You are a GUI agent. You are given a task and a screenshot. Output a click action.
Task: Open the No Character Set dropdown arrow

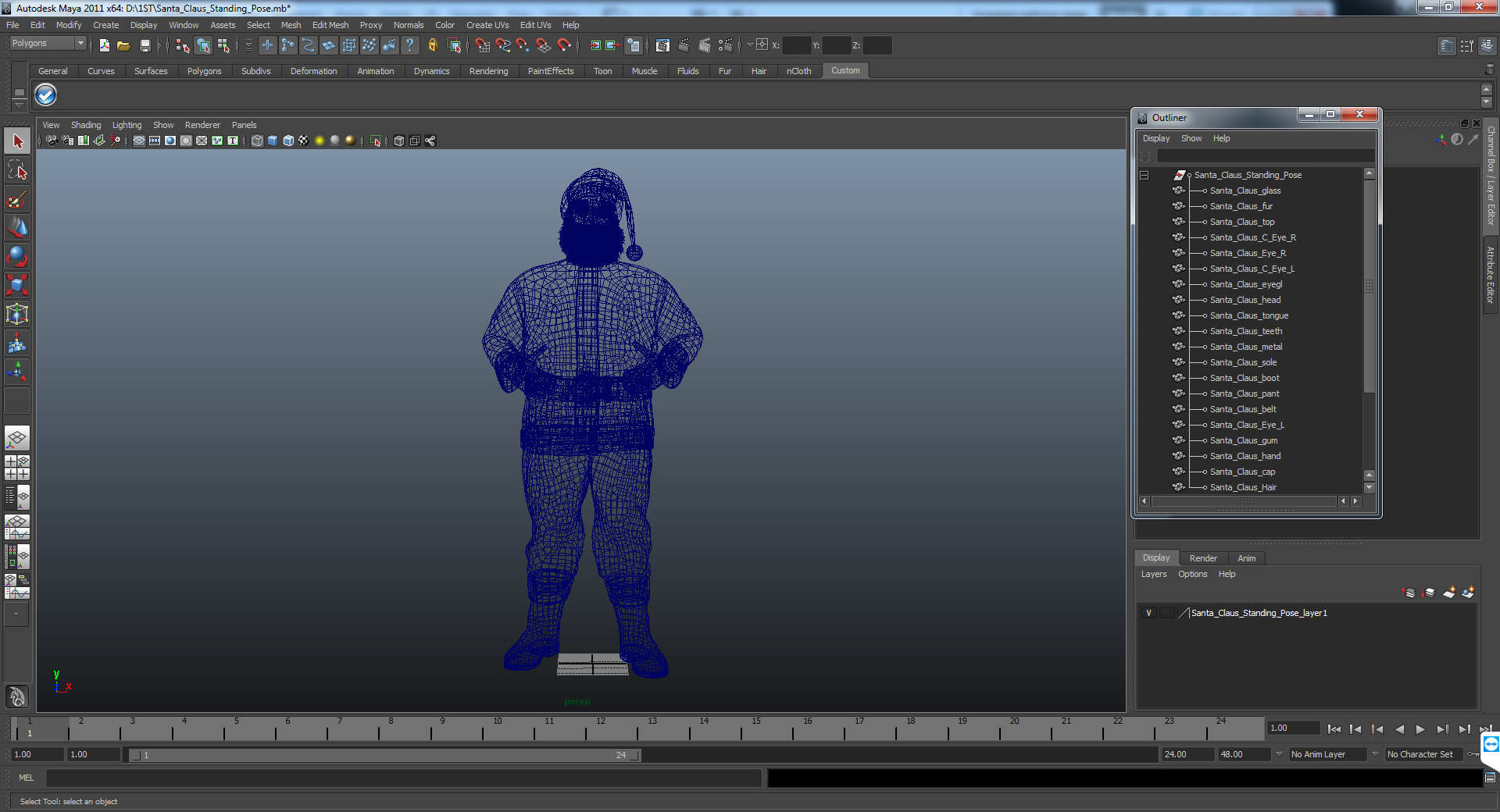pyautogui.click(x=1376, y=754)
